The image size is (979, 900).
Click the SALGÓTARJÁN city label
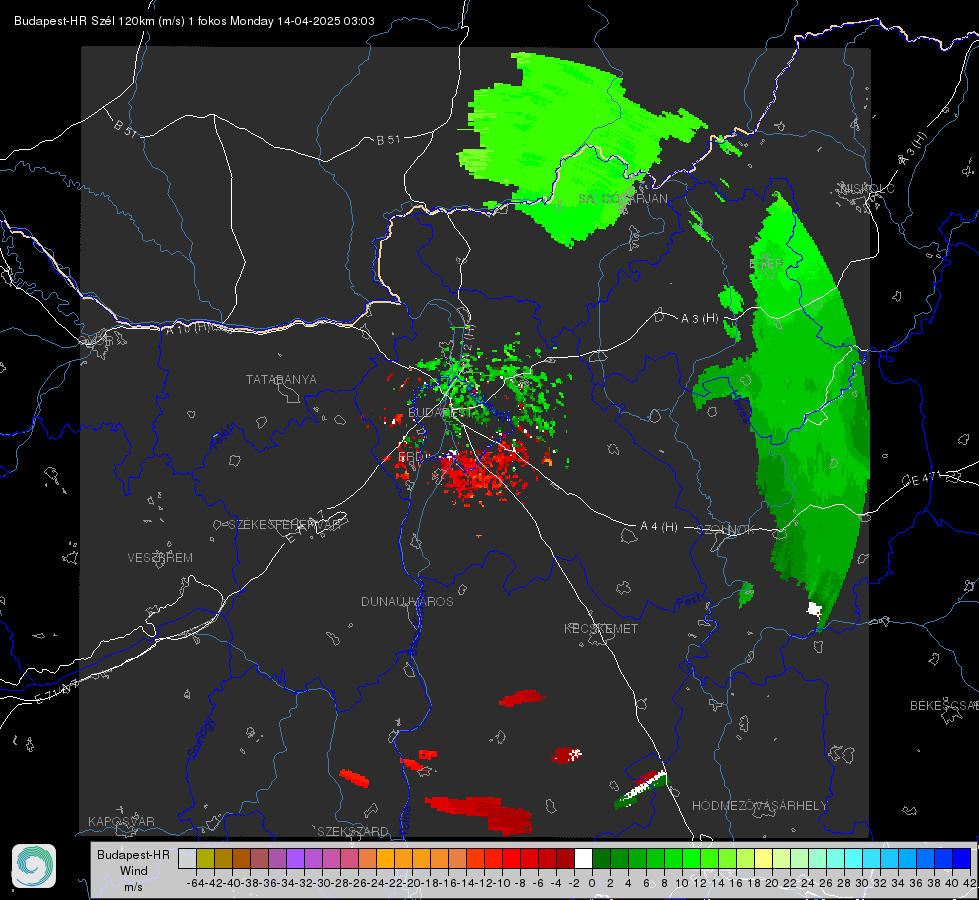pos(622,199)
